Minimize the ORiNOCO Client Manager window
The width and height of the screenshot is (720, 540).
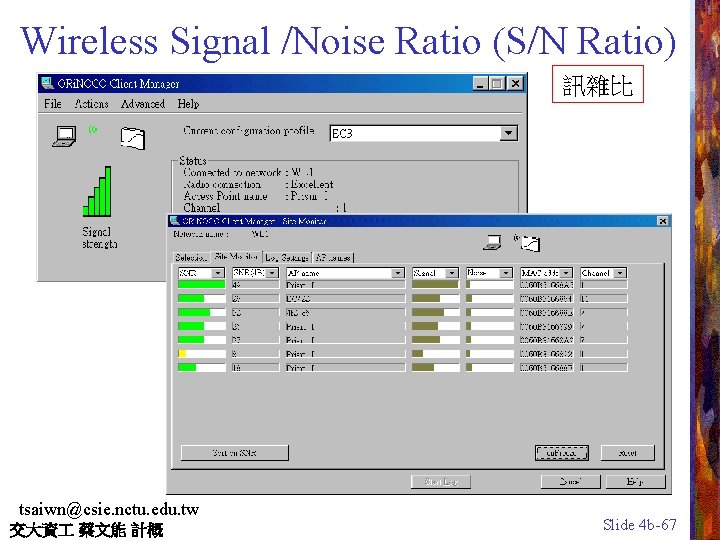480,84
